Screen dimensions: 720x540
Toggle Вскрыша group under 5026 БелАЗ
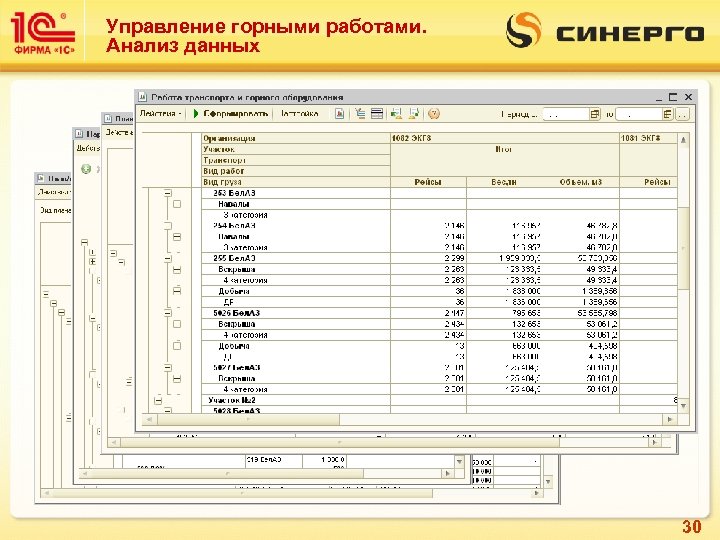tap(177, 324)
